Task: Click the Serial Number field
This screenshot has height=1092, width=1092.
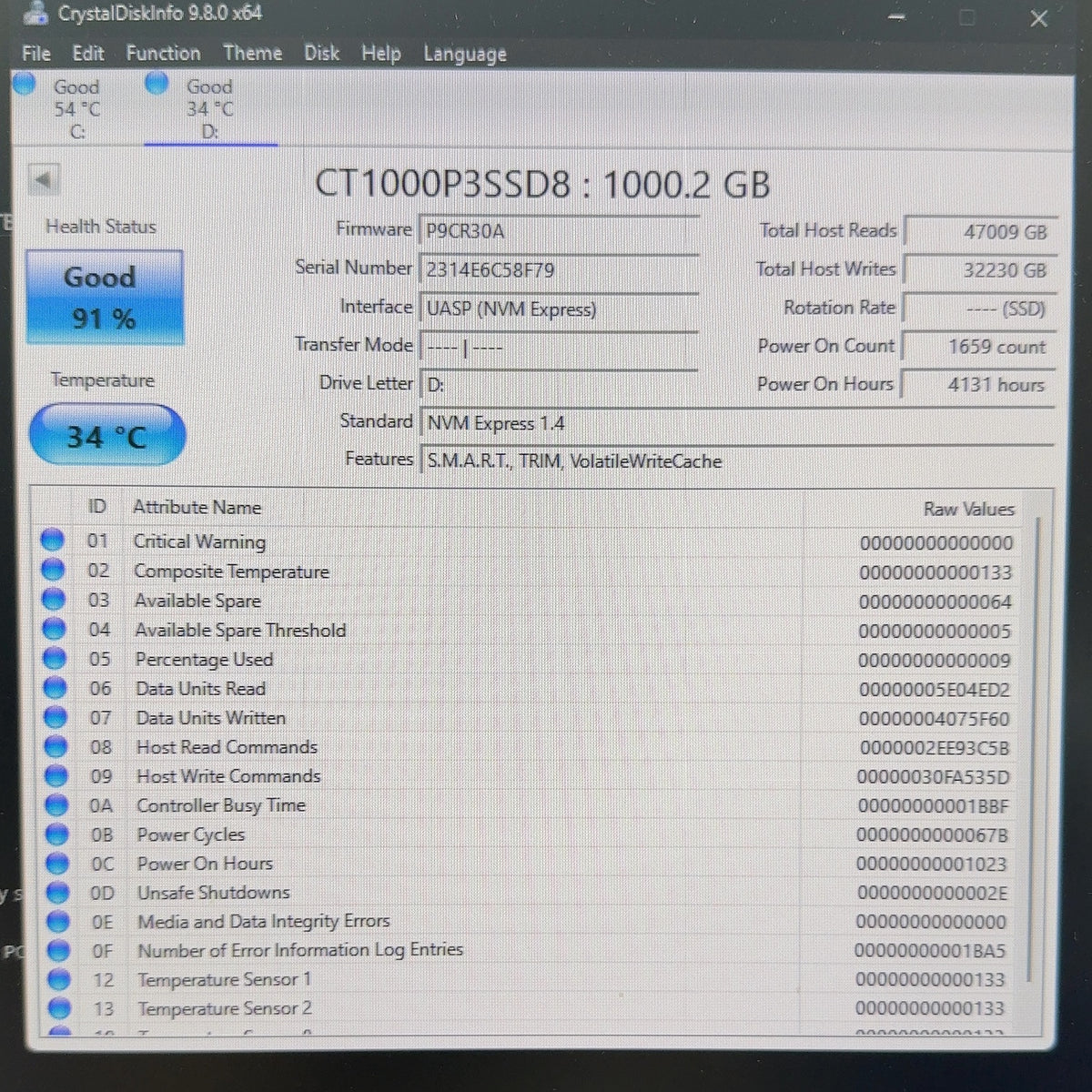Action: pyautogui.click(x=558, y=270)
